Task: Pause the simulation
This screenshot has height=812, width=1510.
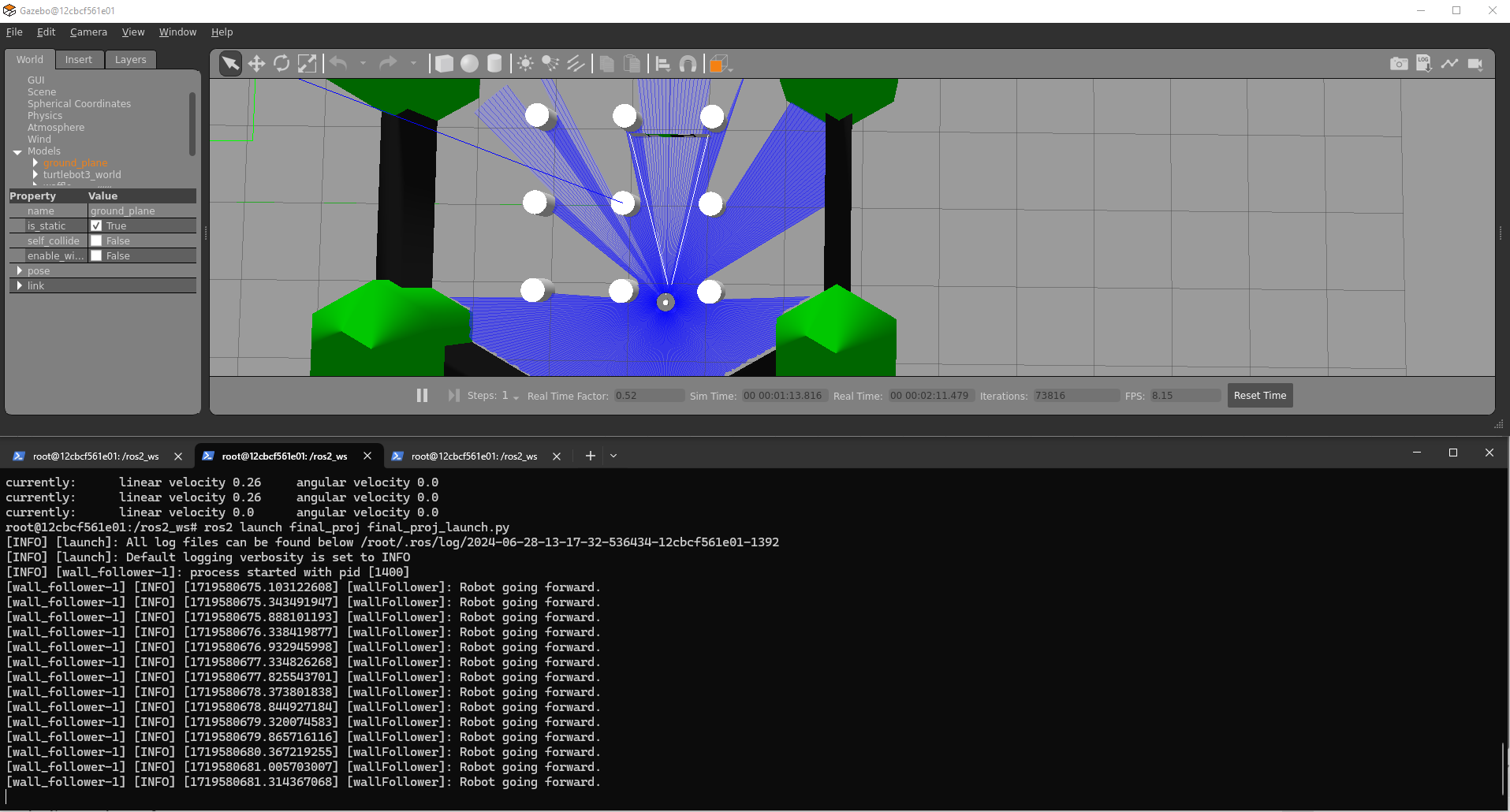Action: [422, 395]
